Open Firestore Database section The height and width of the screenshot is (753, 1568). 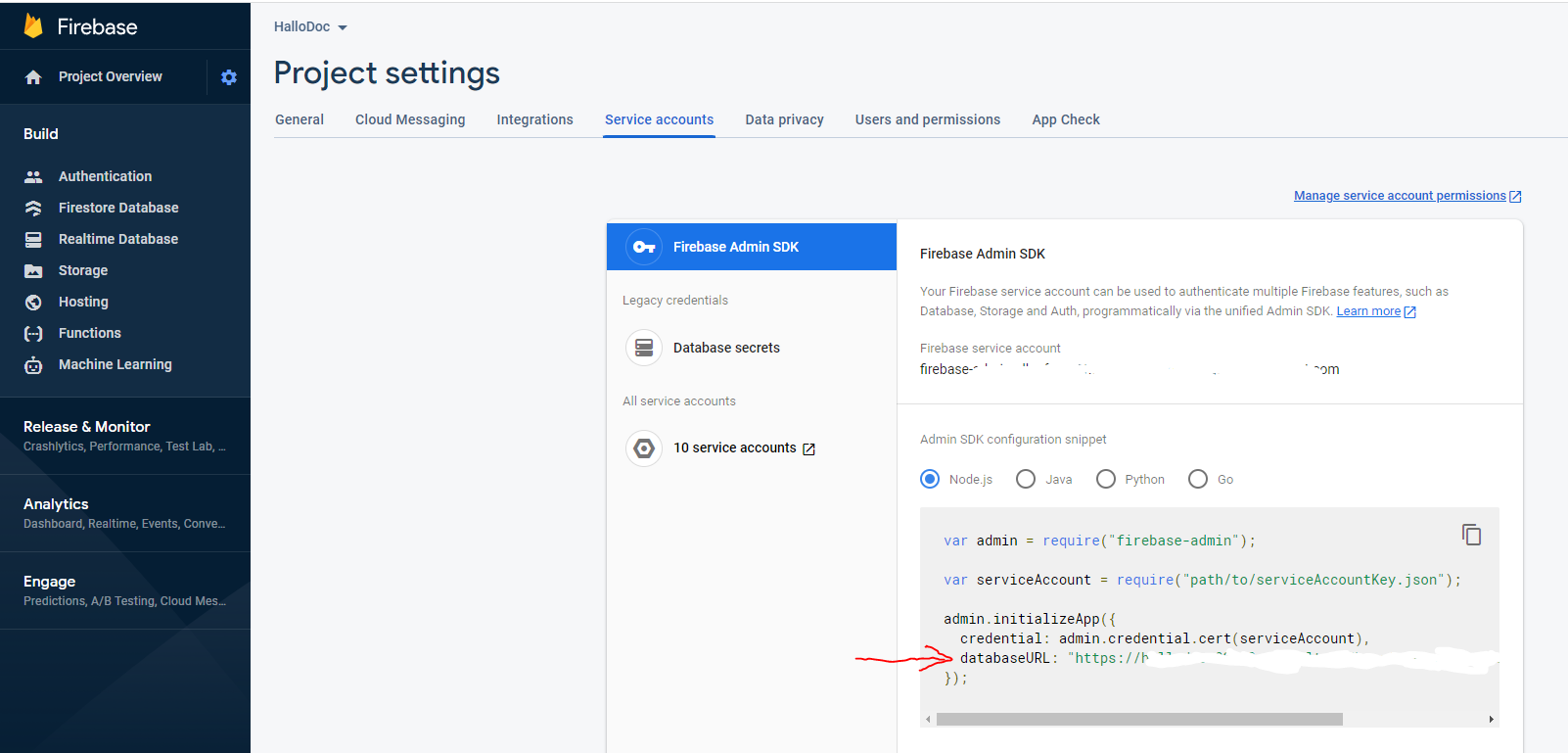(117, 208)
